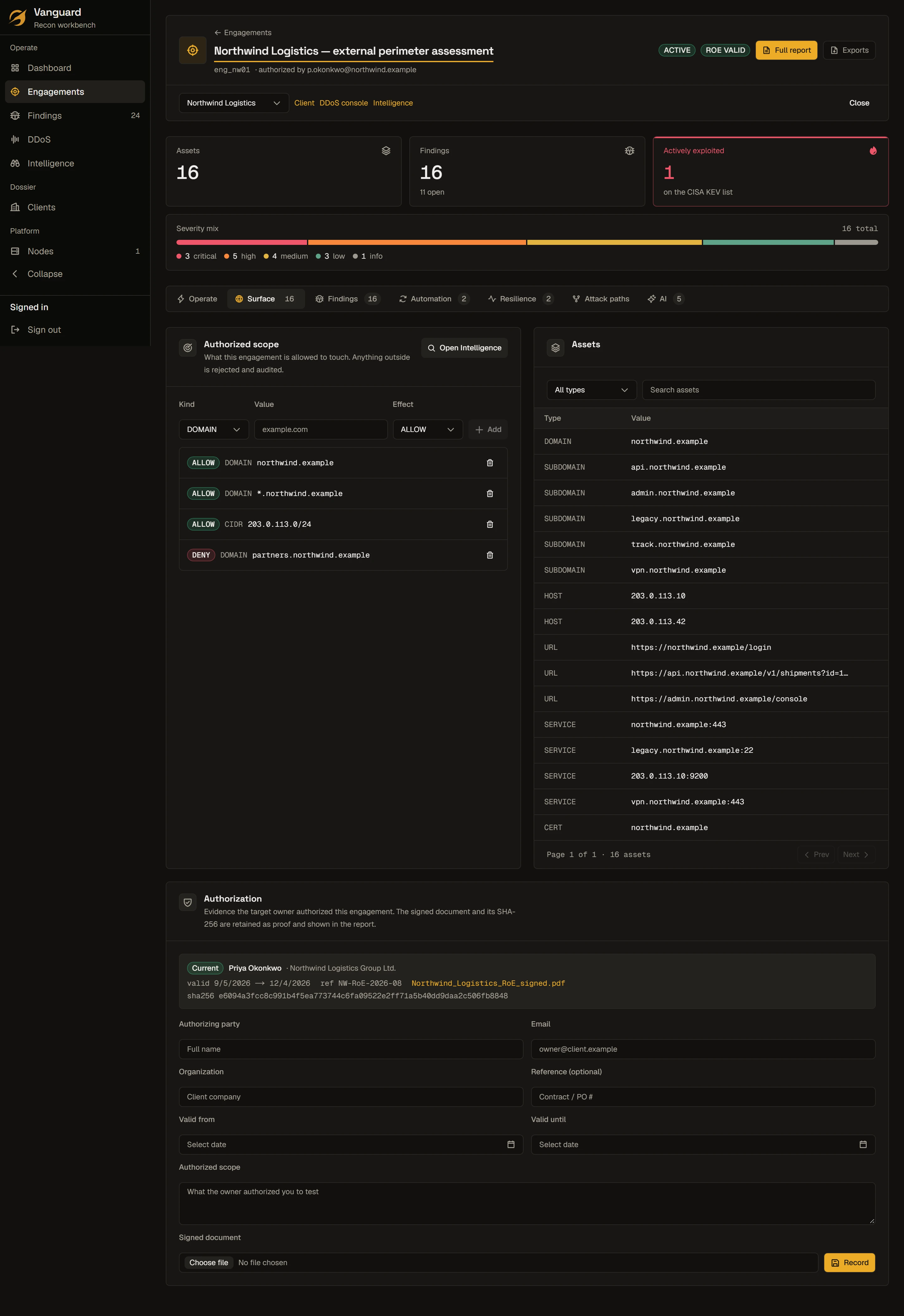The width and height of the screenshot is (904, 1316).
Task: Delete the DENY partners.northwind.example rule
Action: coord(489,555)
